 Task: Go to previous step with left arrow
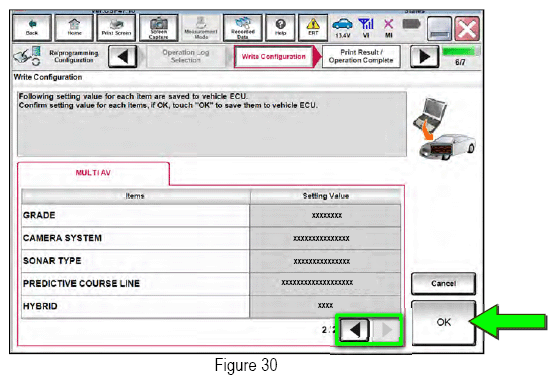[x=123, y=56]
